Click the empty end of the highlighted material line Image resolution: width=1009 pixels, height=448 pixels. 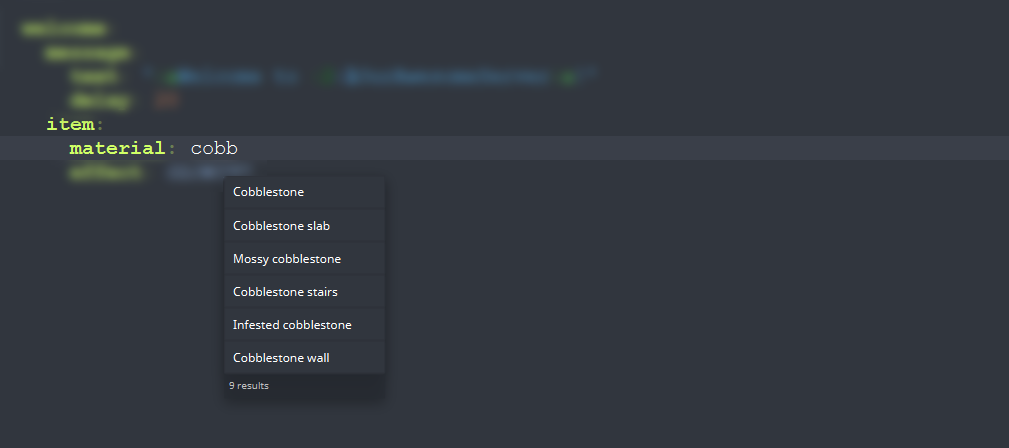pos(623,148)
